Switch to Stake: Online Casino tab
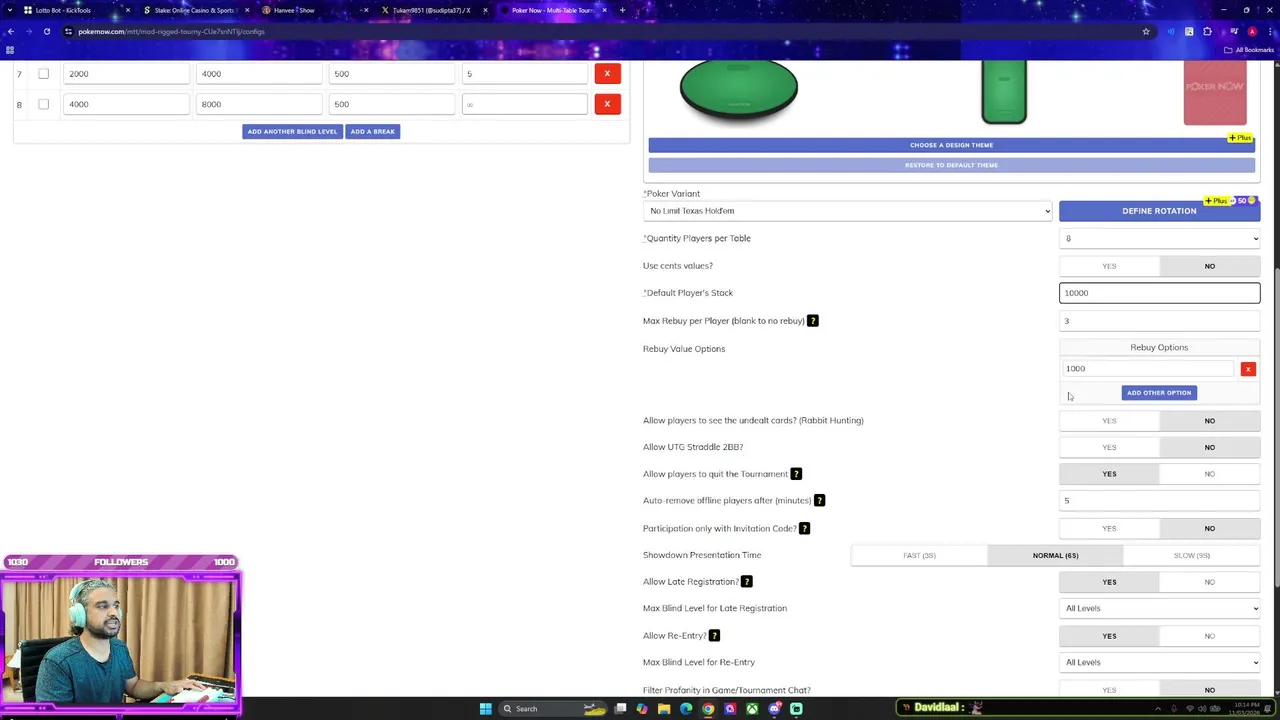The height and width of the screenshot is (720, 1280). coord(195,10)
